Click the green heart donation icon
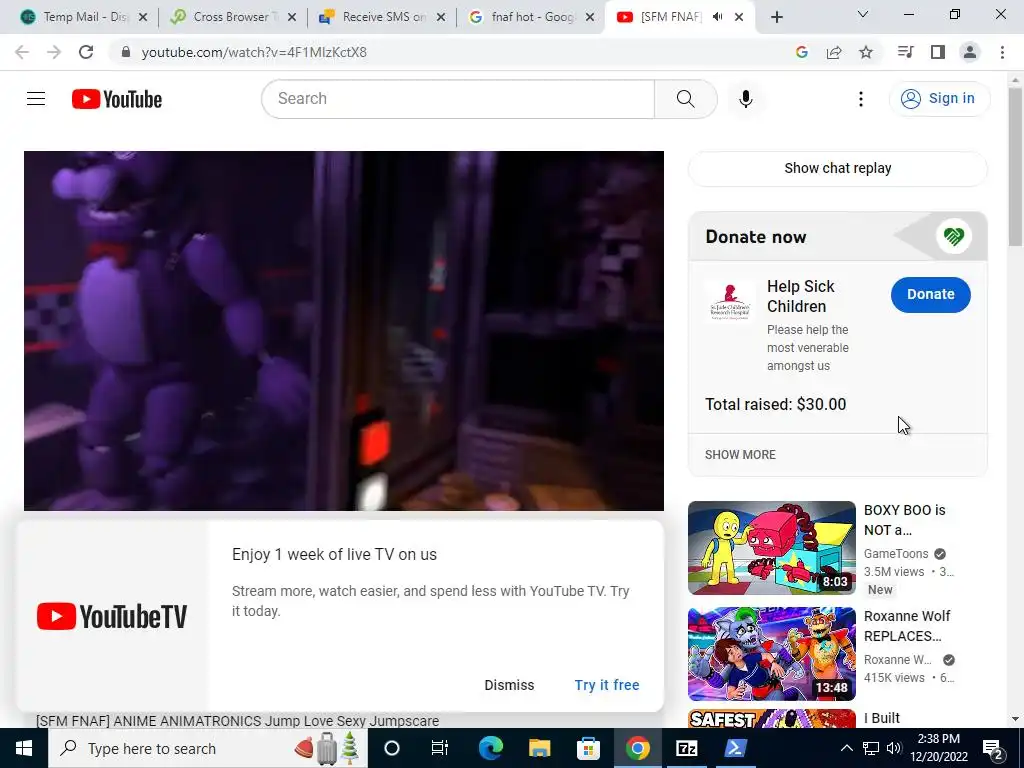 click(x=953, y=236)
